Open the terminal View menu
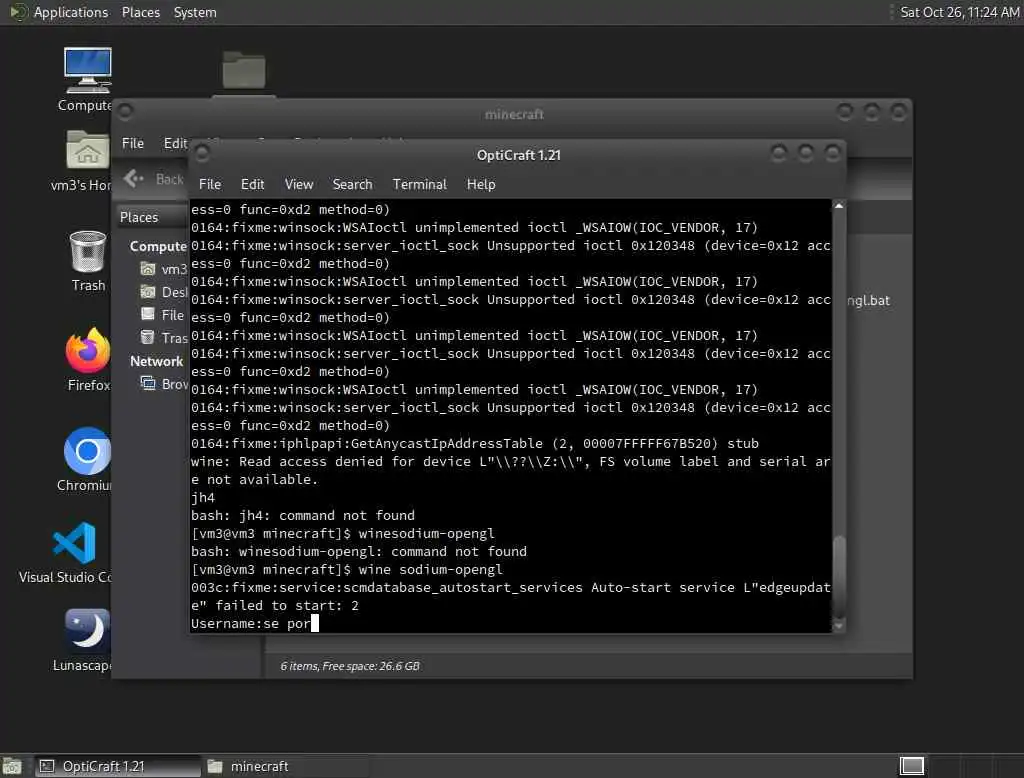This screenshot has width=1024, height=778. click(x=298, y=184)
